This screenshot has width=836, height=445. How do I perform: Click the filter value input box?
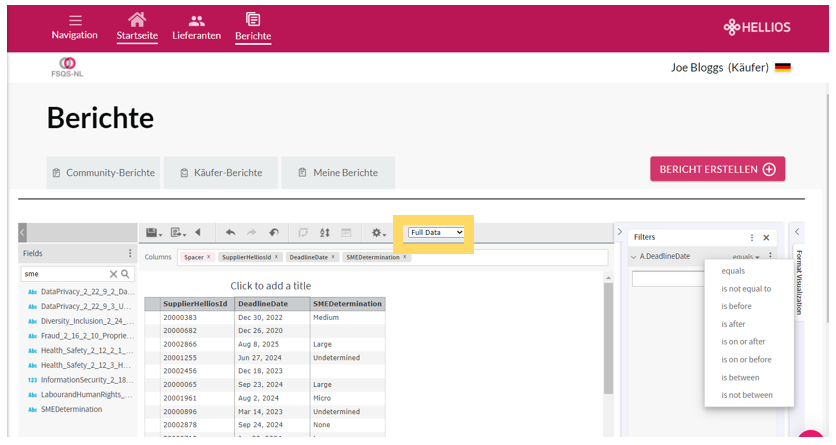[x=669, y=279]
